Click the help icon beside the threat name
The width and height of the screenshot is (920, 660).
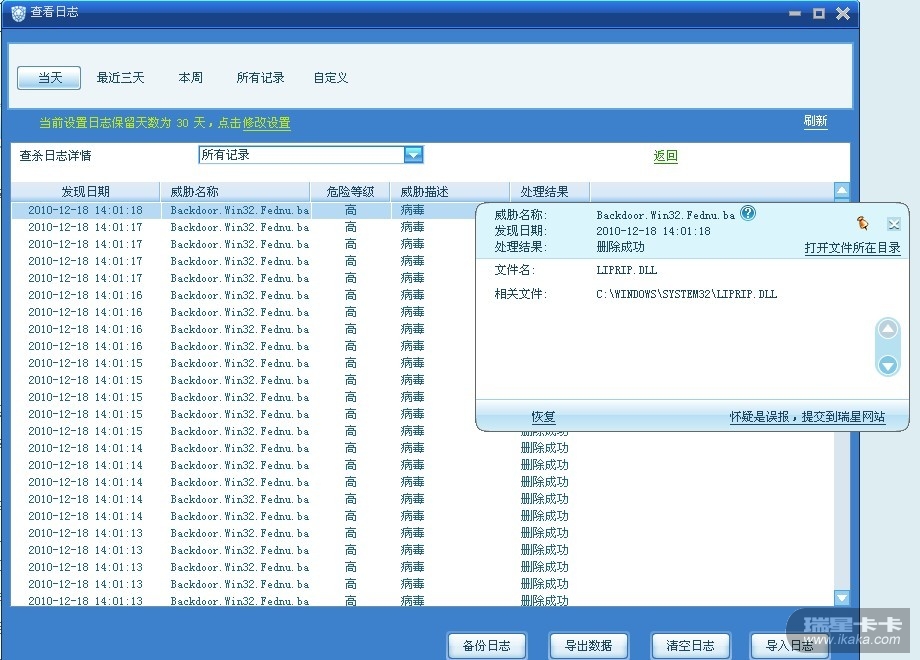coord(748,213)
